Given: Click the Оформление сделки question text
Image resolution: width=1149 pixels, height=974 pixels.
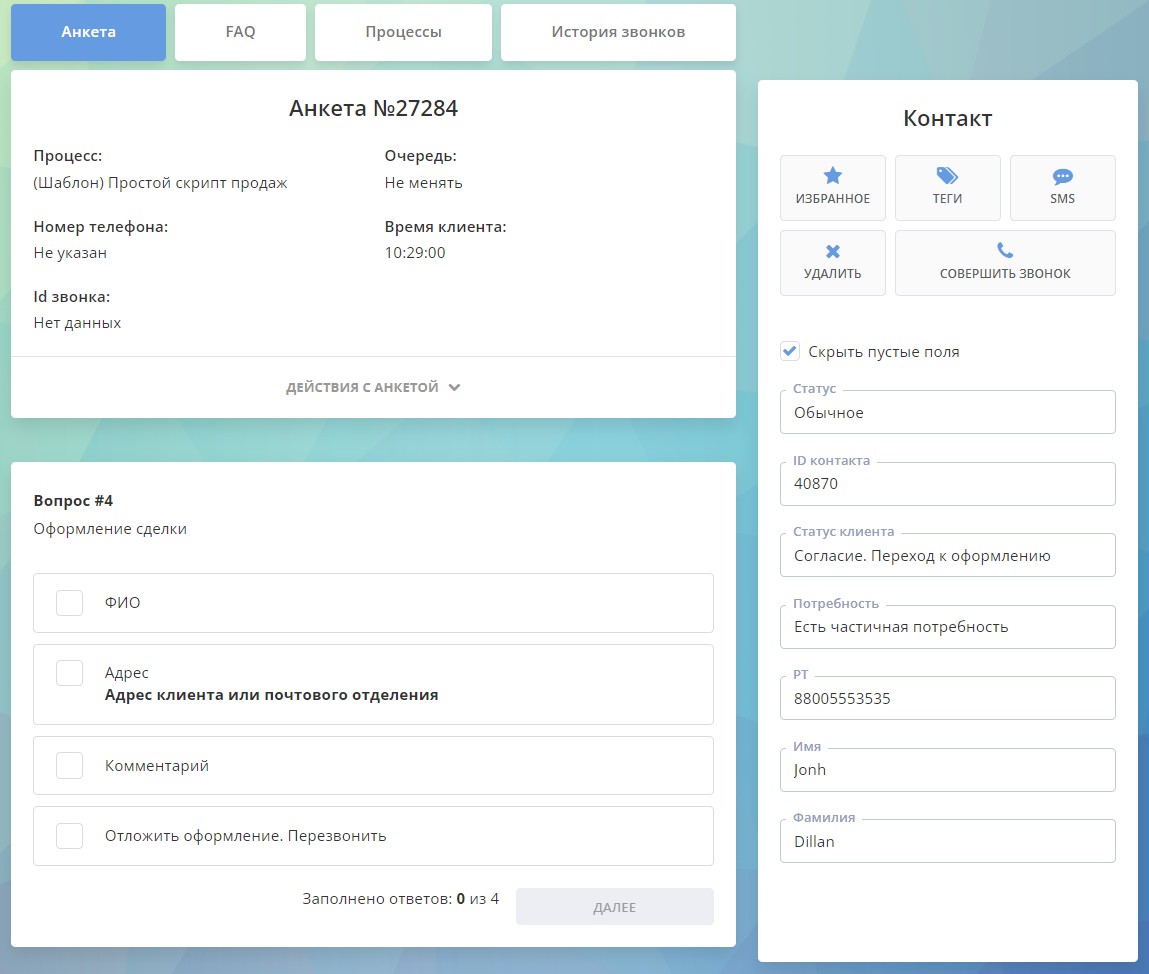Looking at the screenshot, I should tap(110, 529).
